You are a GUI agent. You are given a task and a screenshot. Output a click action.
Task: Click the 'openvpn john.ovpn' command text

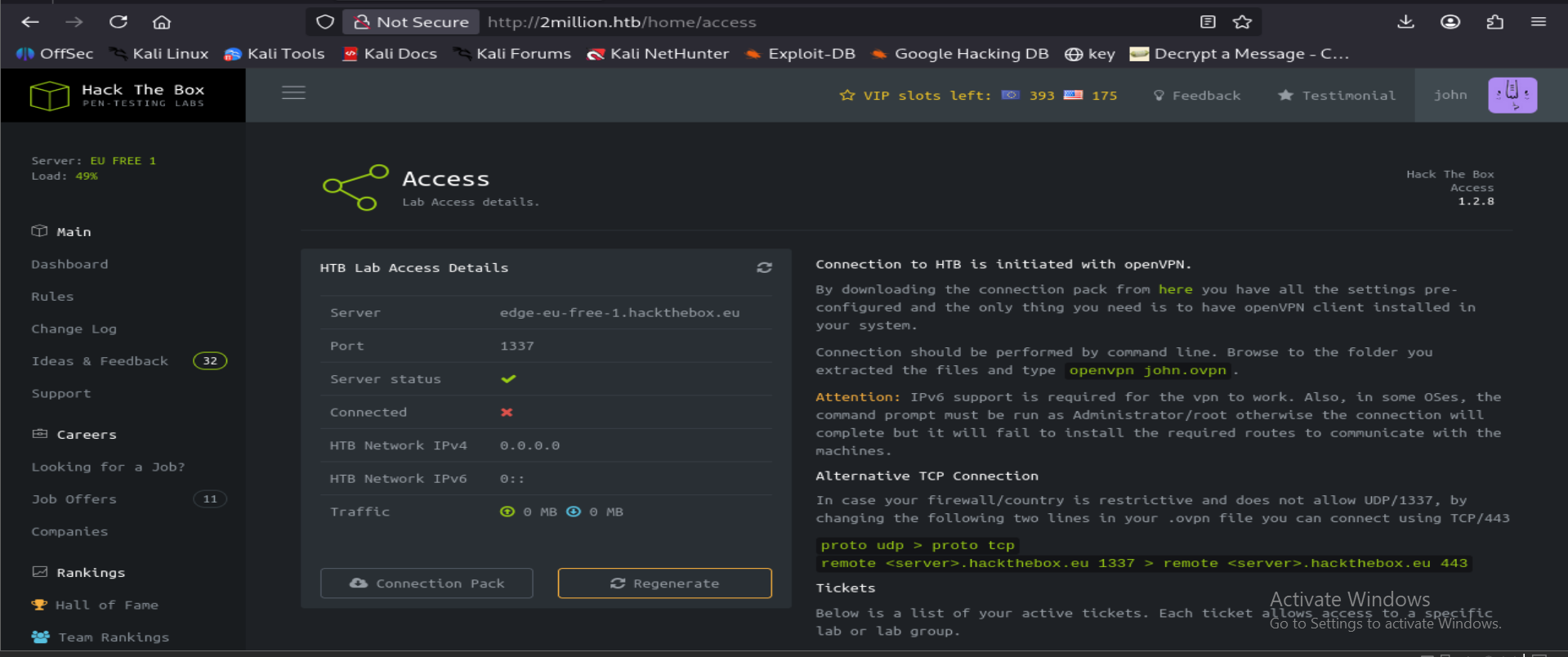1148,370
